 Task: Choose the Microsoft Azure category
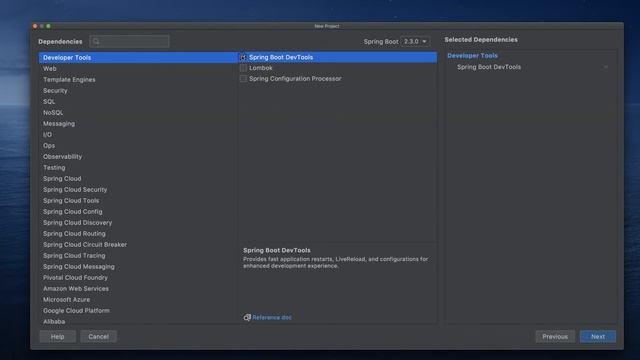pos(138,300)
